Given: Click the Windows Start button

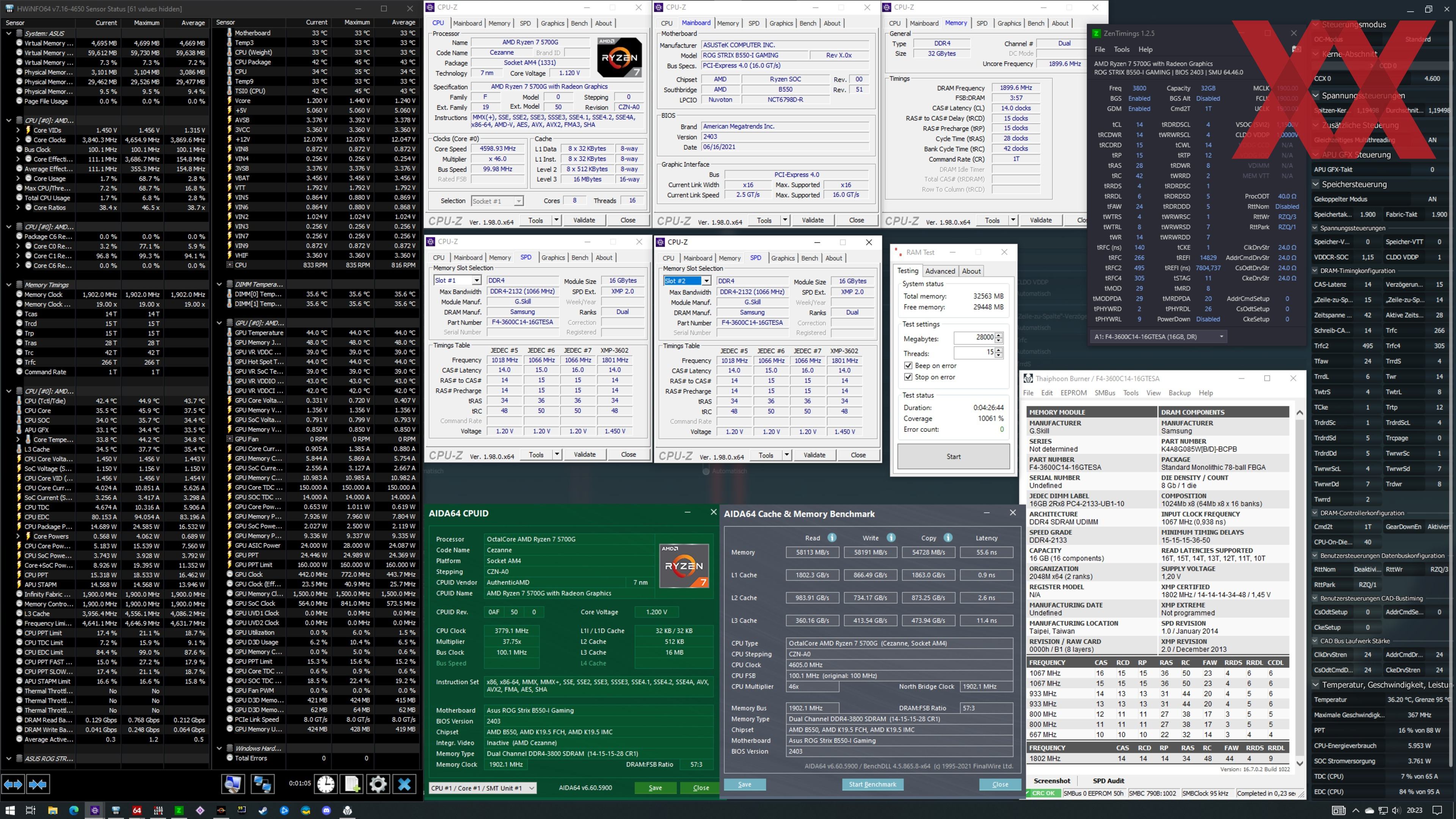Looking at the screenshot, I should pos(9,810).
